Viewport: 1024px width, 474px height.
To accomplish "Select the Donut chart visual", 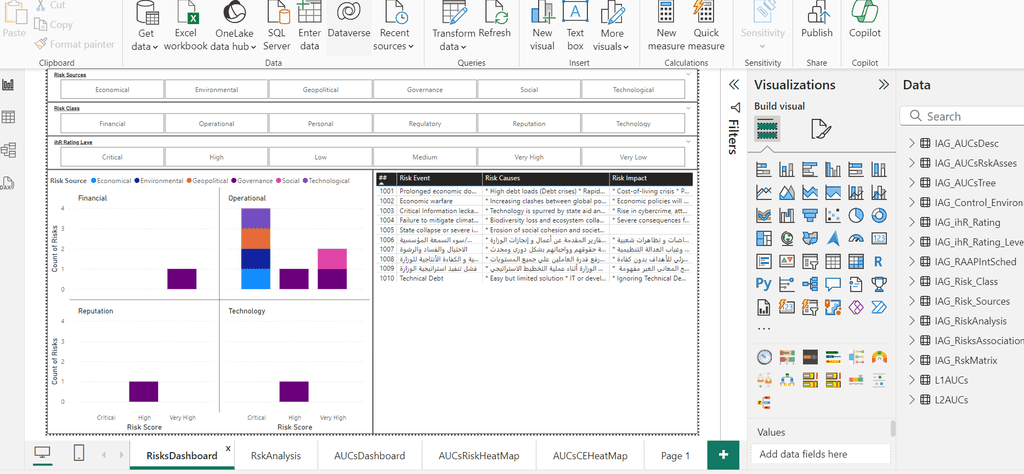I will 879,215.
